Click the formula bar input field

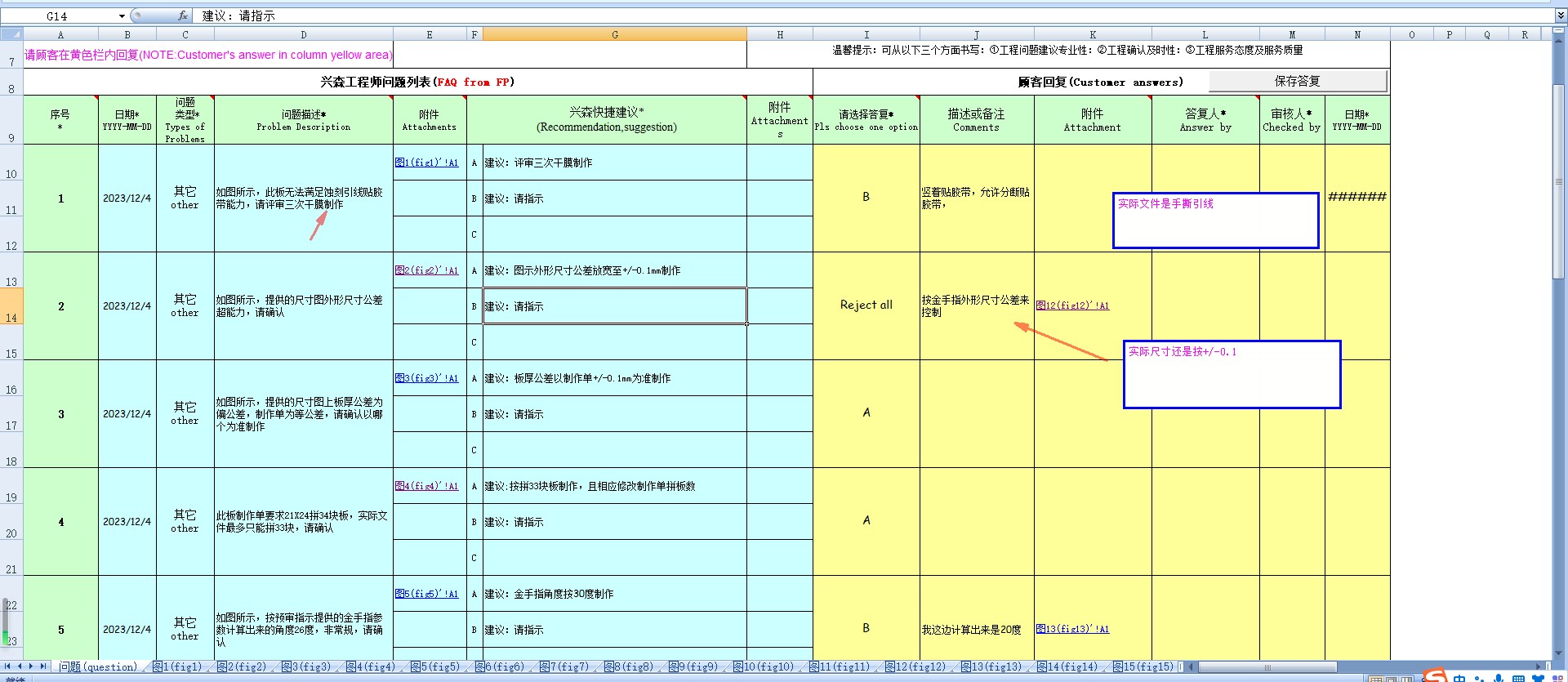tap(874, 16)
